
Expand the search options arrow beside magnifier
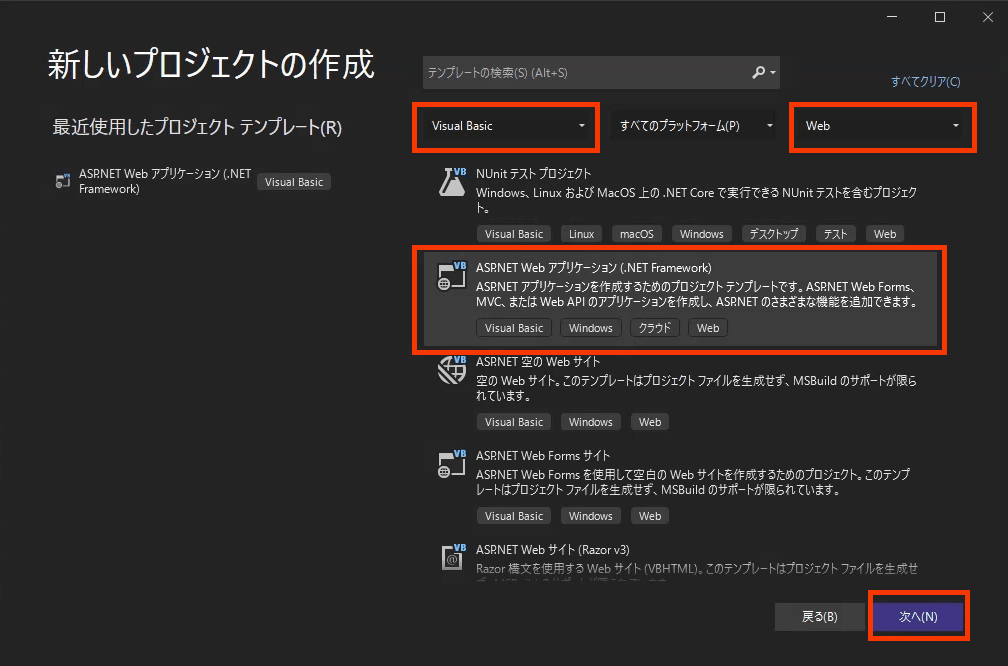tap(773, 73)
